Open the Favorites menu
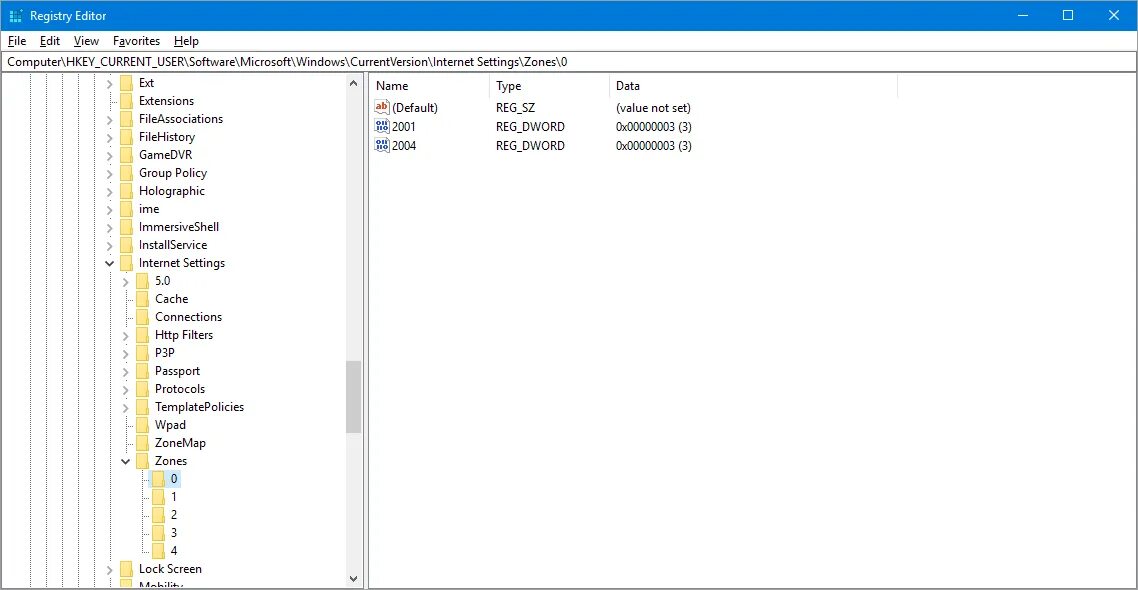The height and width of the screenshot is (590, 1138). pyautogui.click(x=136, y=41)
